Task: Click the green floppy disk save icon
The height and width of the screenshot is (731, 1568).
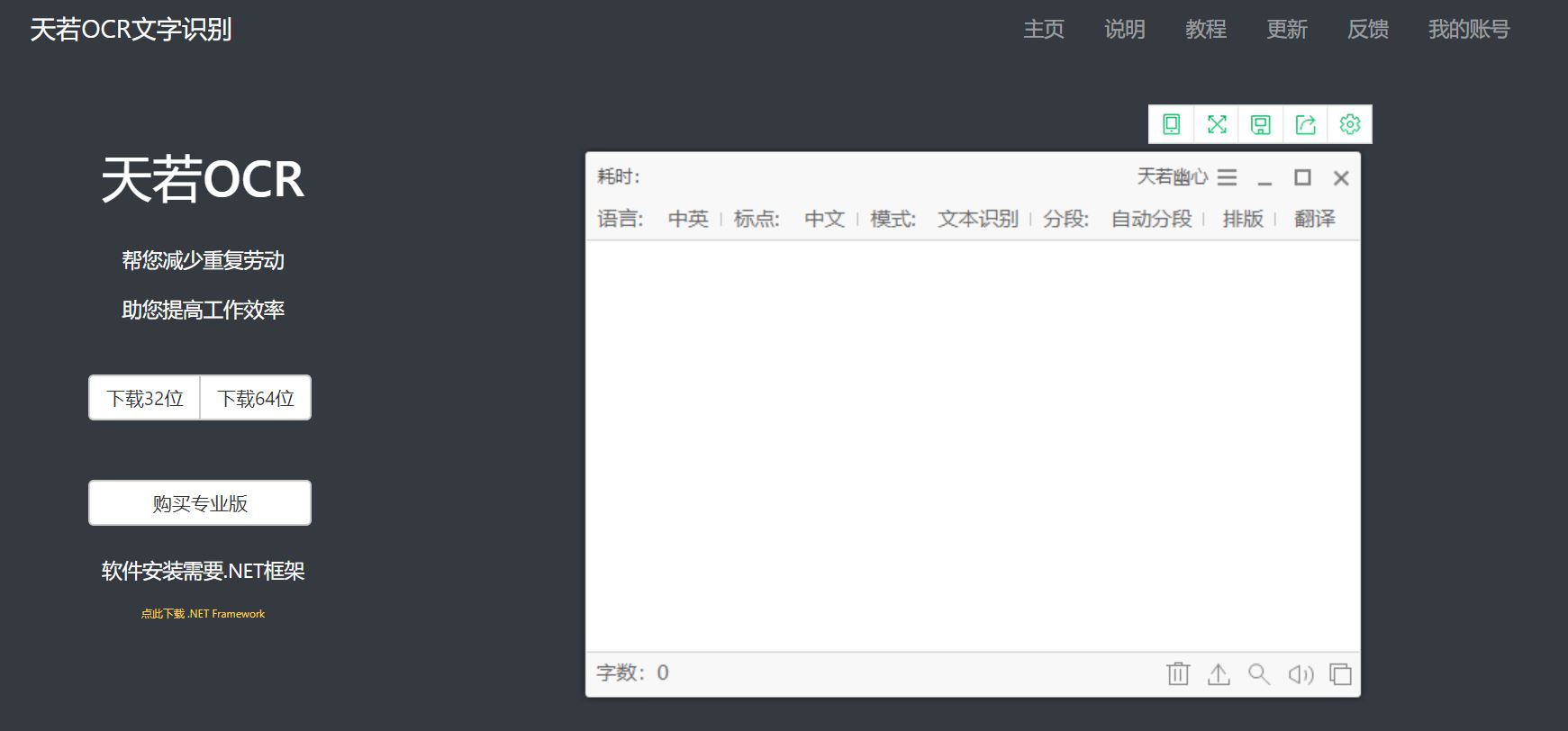Action: (x=1261, y=124)
